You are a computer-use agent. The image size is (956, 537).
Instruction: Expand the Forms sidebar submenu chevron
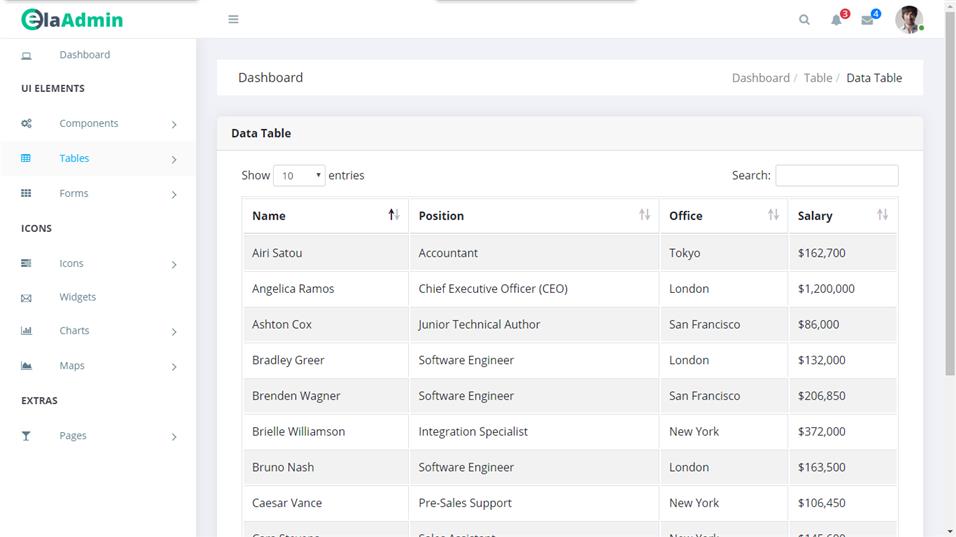click(174, 195)
